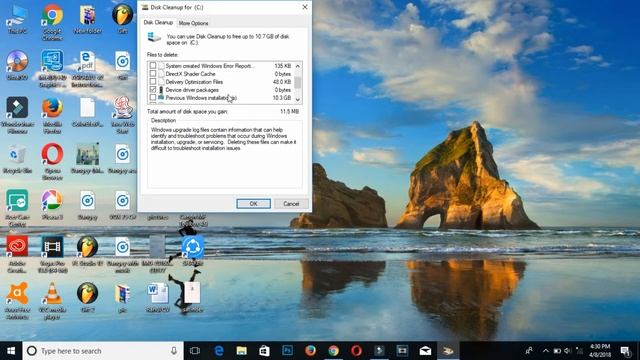Open File Explorer from taskbar
Screen dimensions: 640x360
coord(242,351)
